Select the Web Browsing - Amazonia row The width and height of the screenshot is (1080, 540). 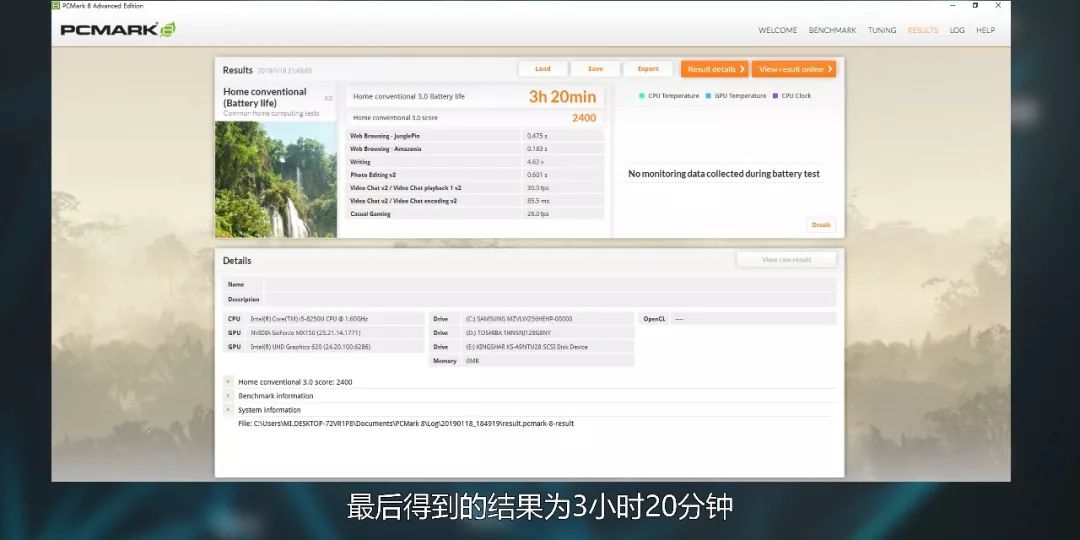[475, 149]
